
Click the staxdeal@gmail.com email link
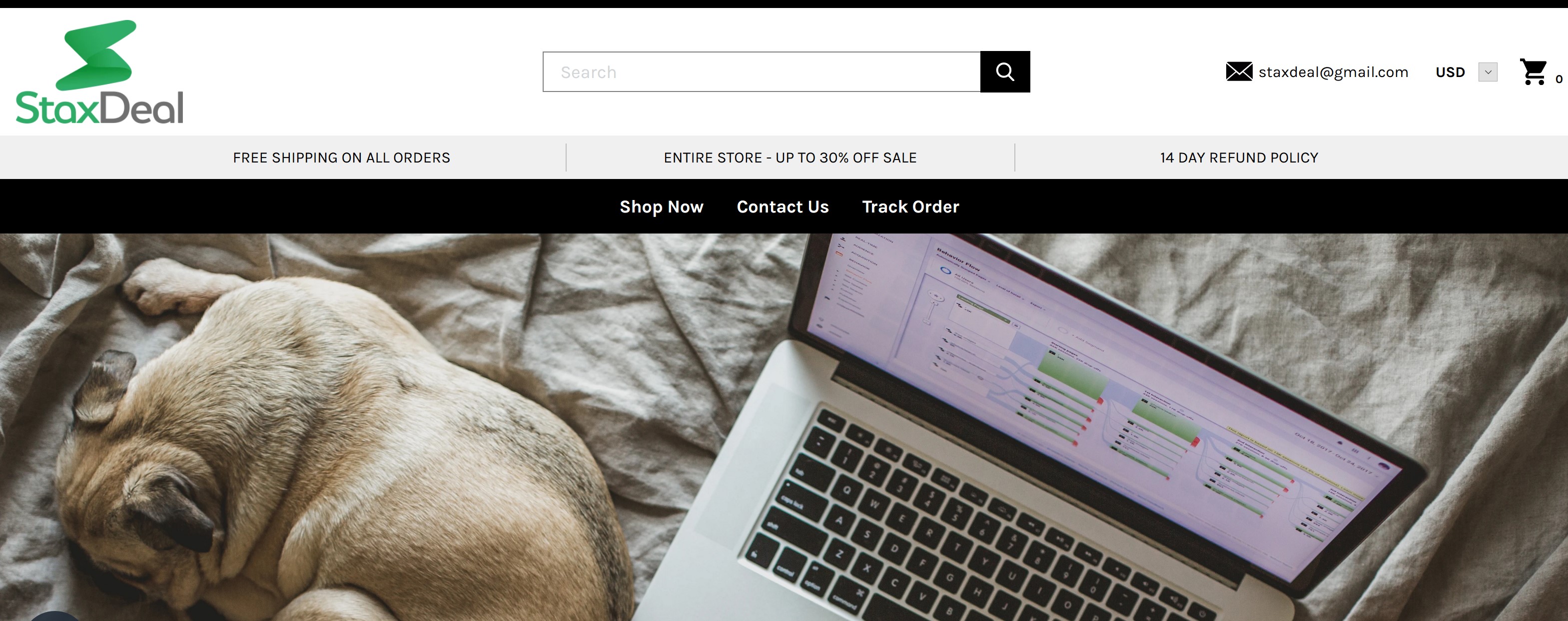tap(1333, 72)
